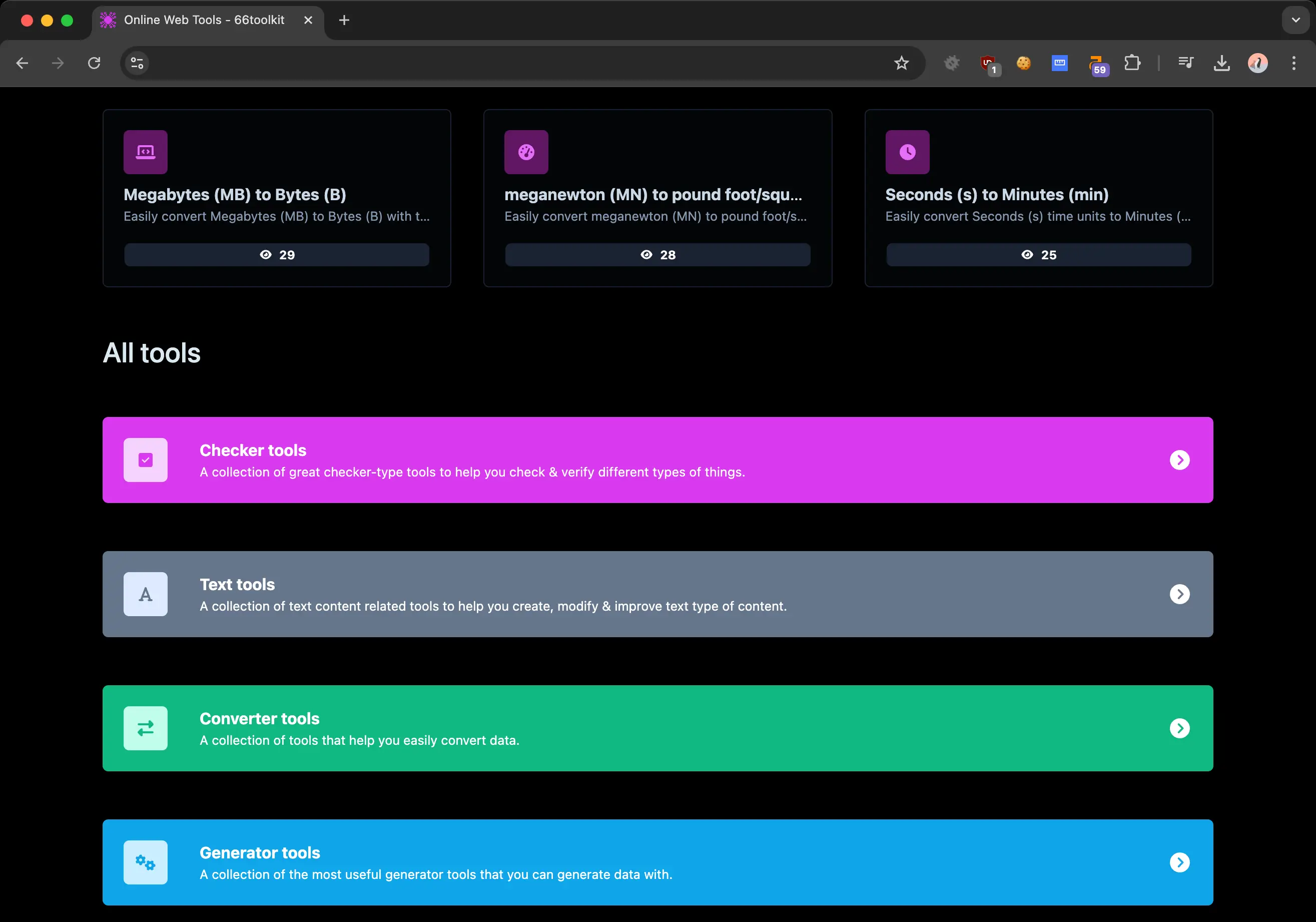
Task: Bookmark the current page with the star
Action: point(901,63)
